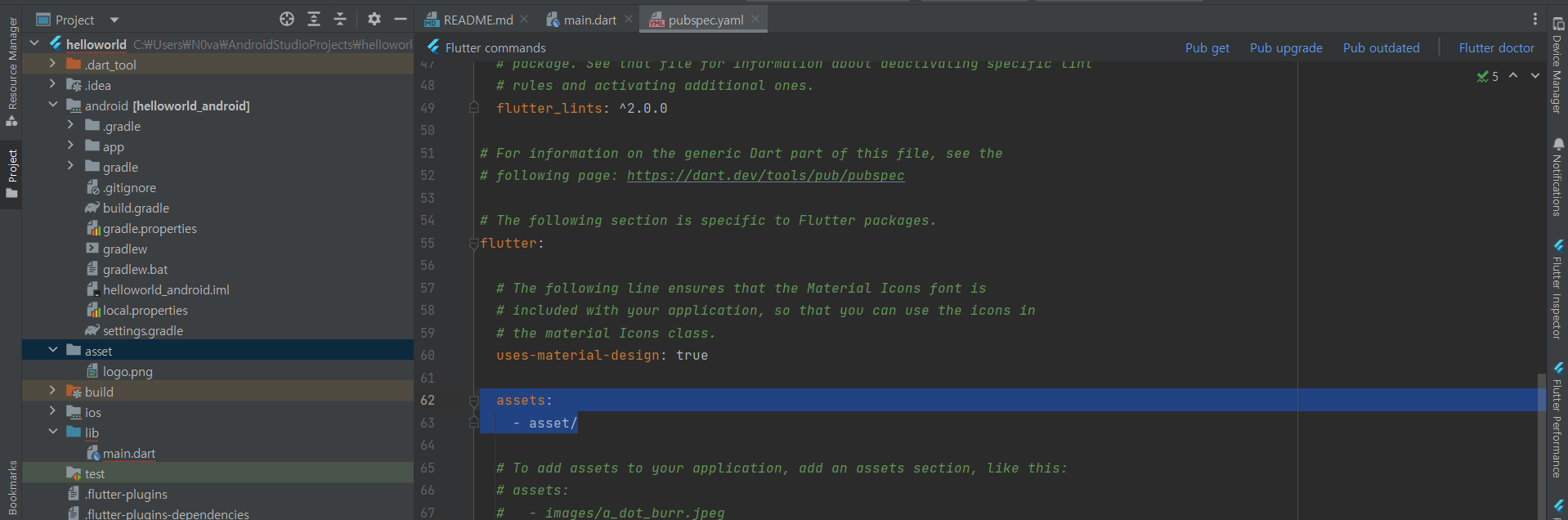This screenshot has width=1568, height=520.
Task: Run Flutter doctor
Action: coord(1497,47)
